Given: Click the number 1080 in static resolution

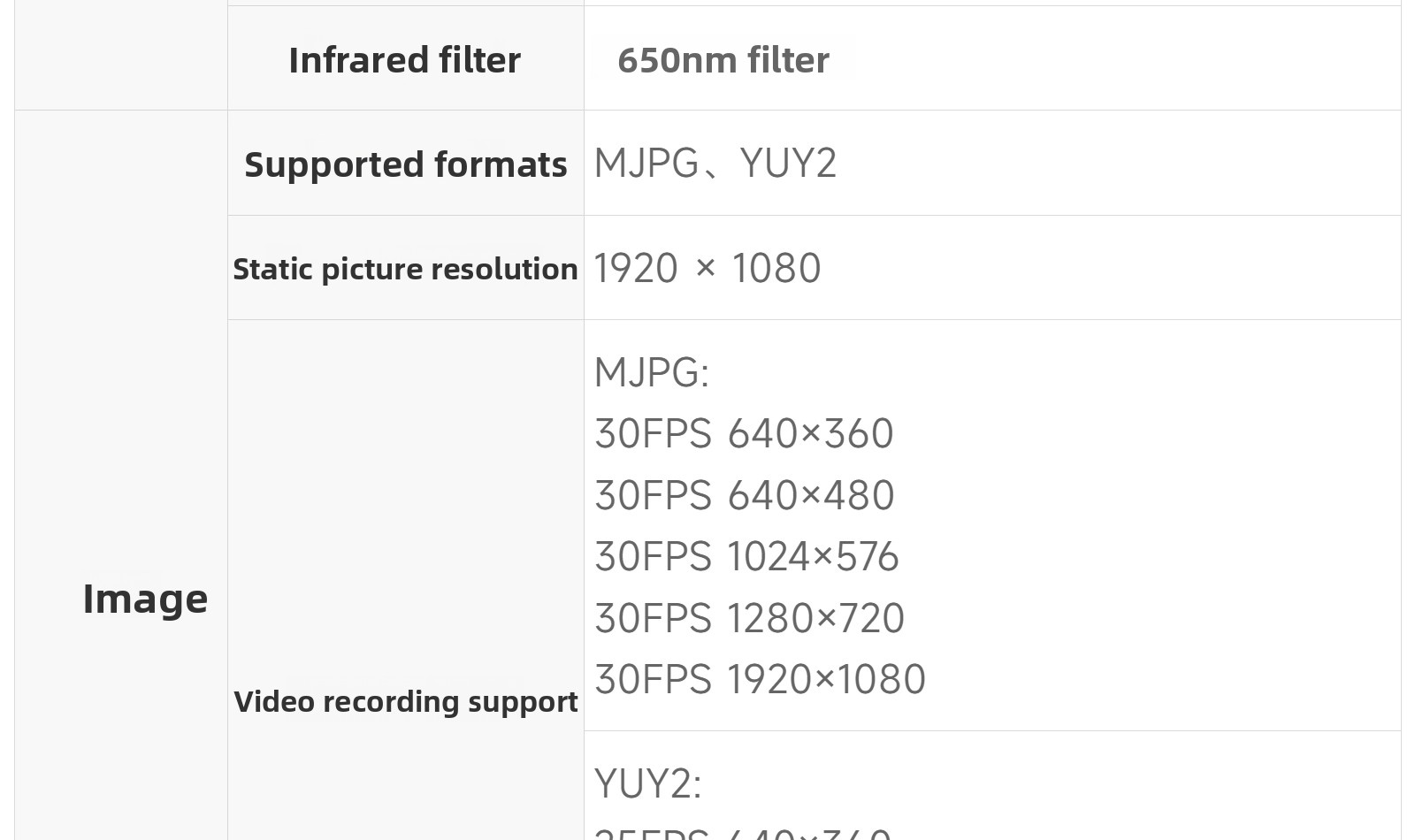Looking at the screenshot, I should [776, 268].
